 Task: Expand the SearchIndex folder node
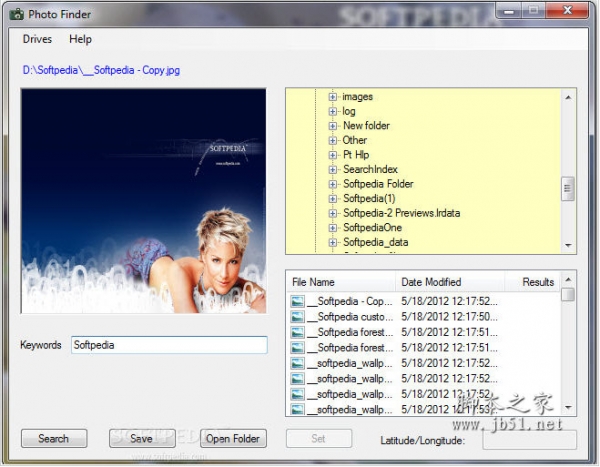pyautogui.click(x=333, y=170)
